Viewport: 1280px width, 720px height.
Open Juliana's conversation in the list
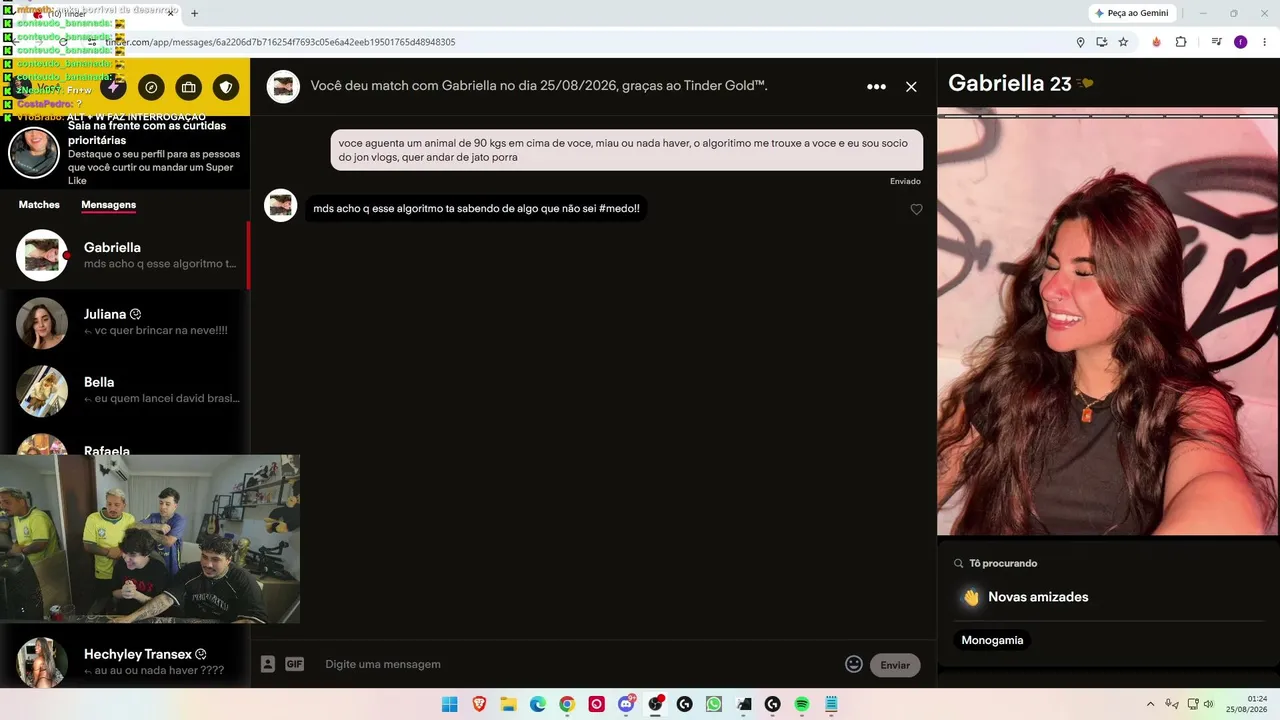[x=125, y=322]
